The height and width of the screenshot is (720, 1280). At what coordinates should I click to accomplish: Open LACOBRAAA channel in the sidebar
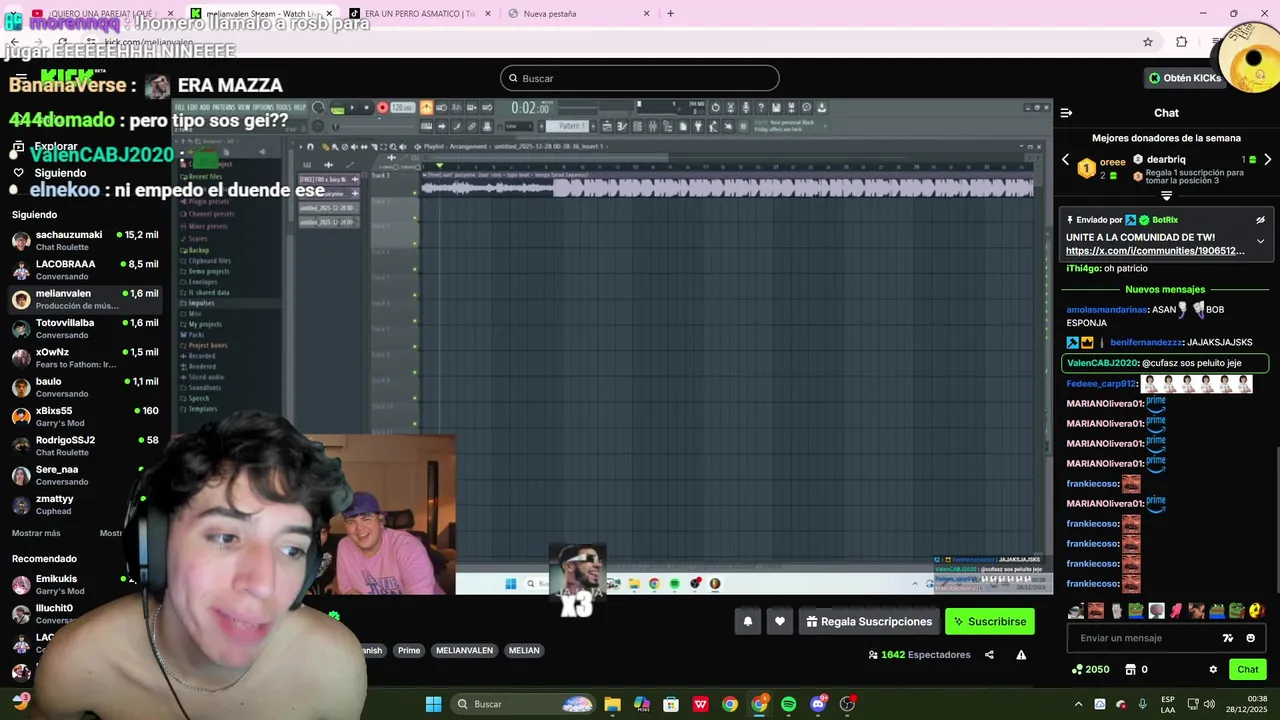85,270
